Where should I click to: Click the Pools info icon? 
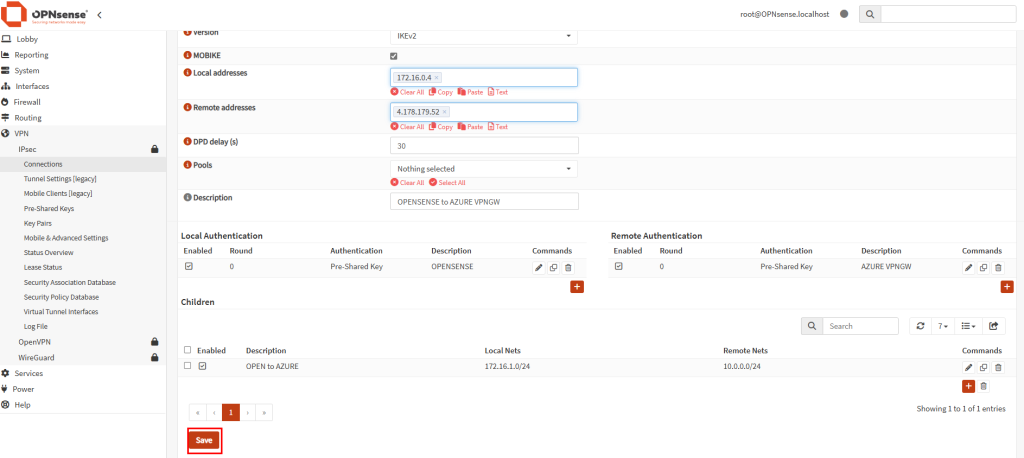click(x=188, y=165)
